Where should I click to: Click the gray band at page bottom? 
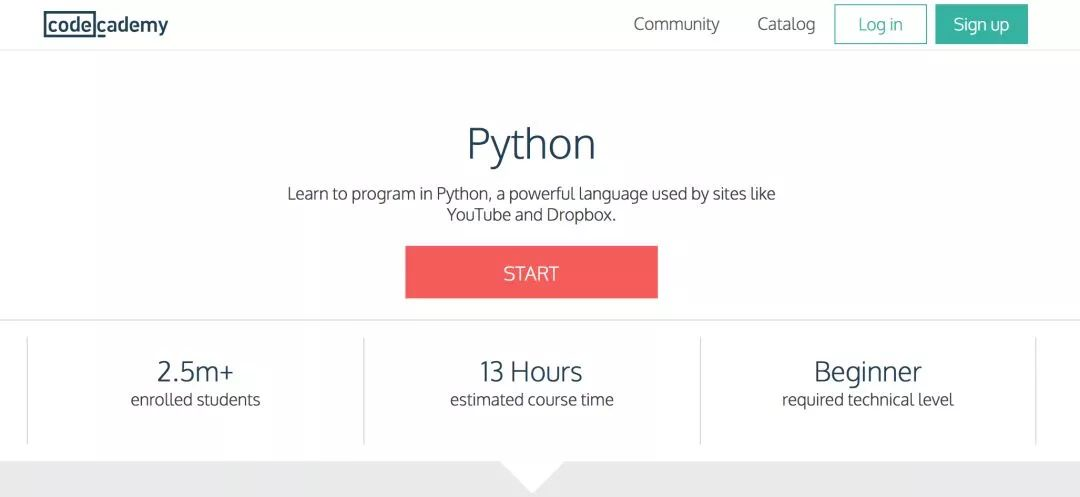(x=250, y=480)
